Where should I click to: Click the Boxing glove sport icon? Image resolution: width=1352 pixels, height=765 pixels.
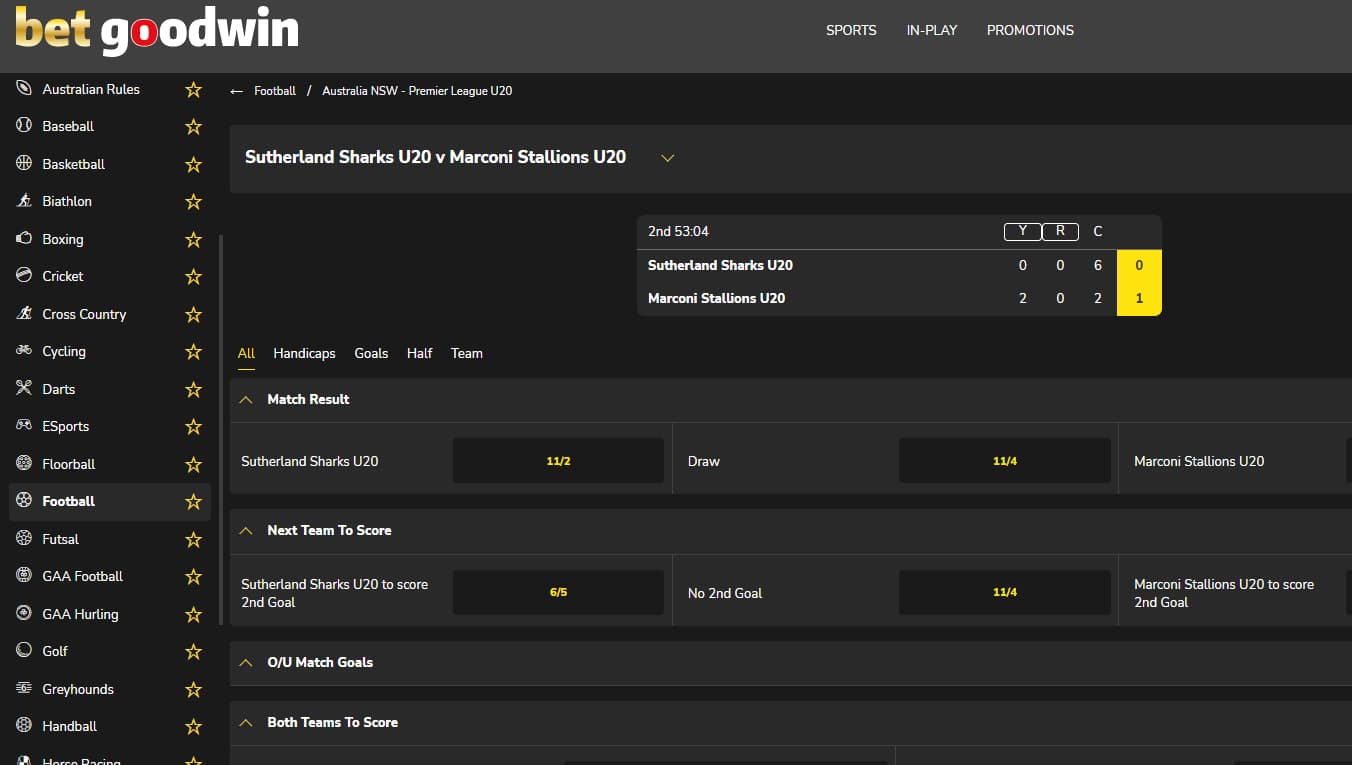pos(24,239)
